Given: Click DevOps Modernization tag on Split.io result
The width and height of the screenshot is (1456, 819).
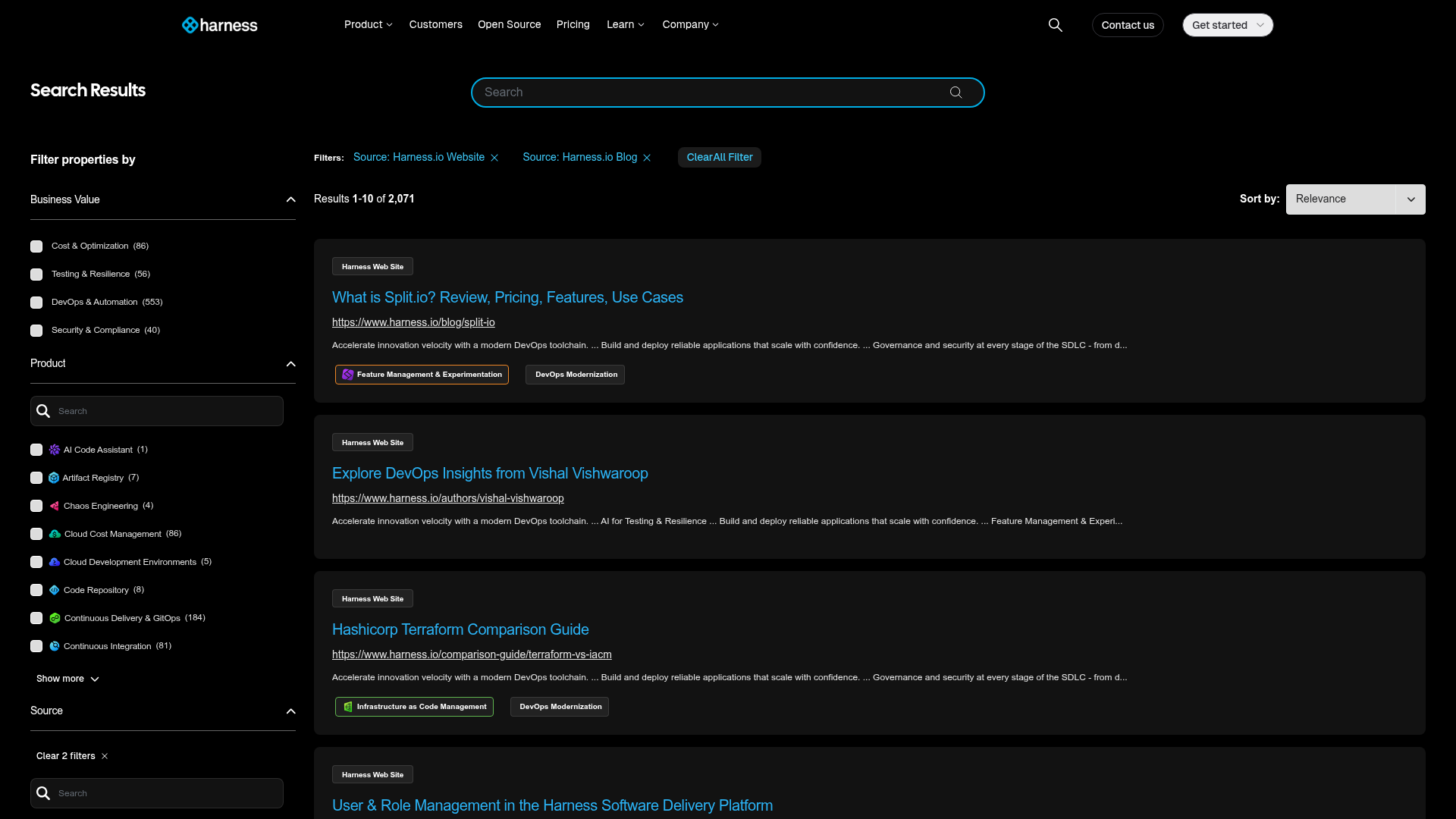Looking at the screenshot, I should (x=576, y=375).
